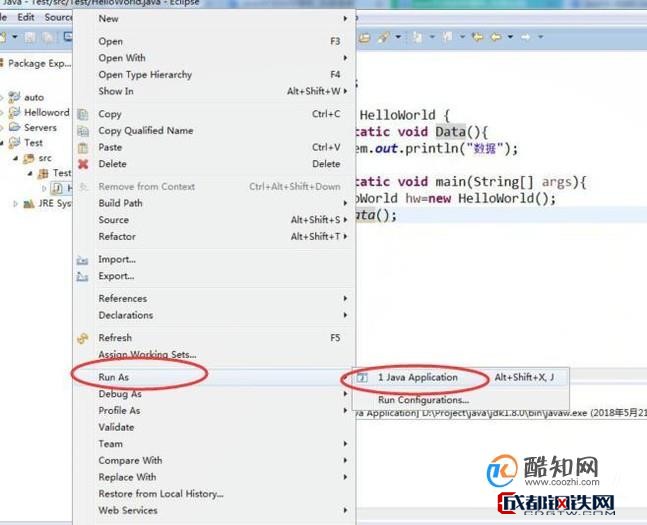Expand the JRE System Library node
The height and width of the screenshot is (525, 647).
[16, 203]
